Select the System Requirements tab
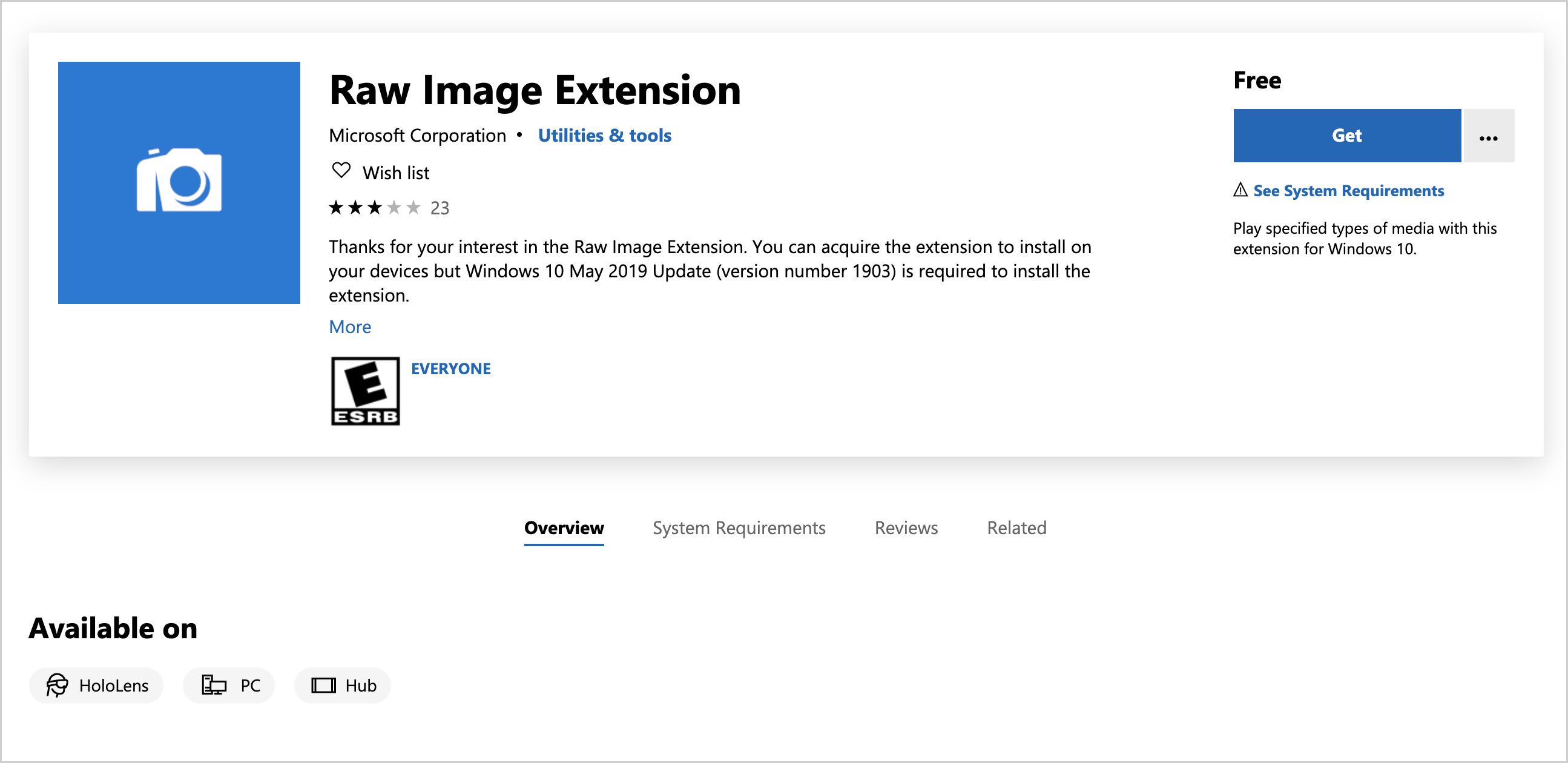This screenshot has width=1568, height=763. (738, 527)
